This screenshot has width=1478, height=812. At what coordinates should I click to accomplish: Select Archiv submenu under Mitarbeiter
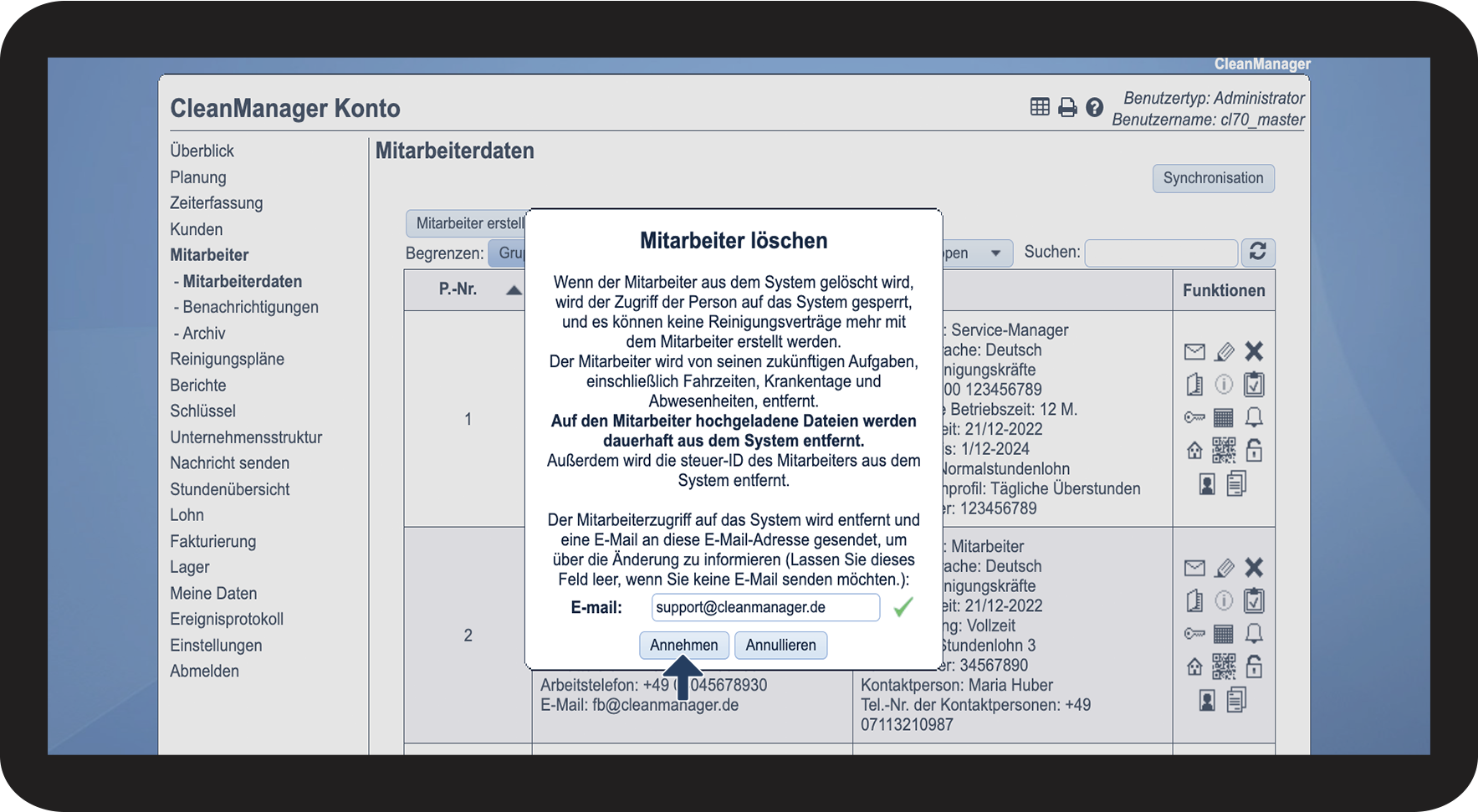203,334
